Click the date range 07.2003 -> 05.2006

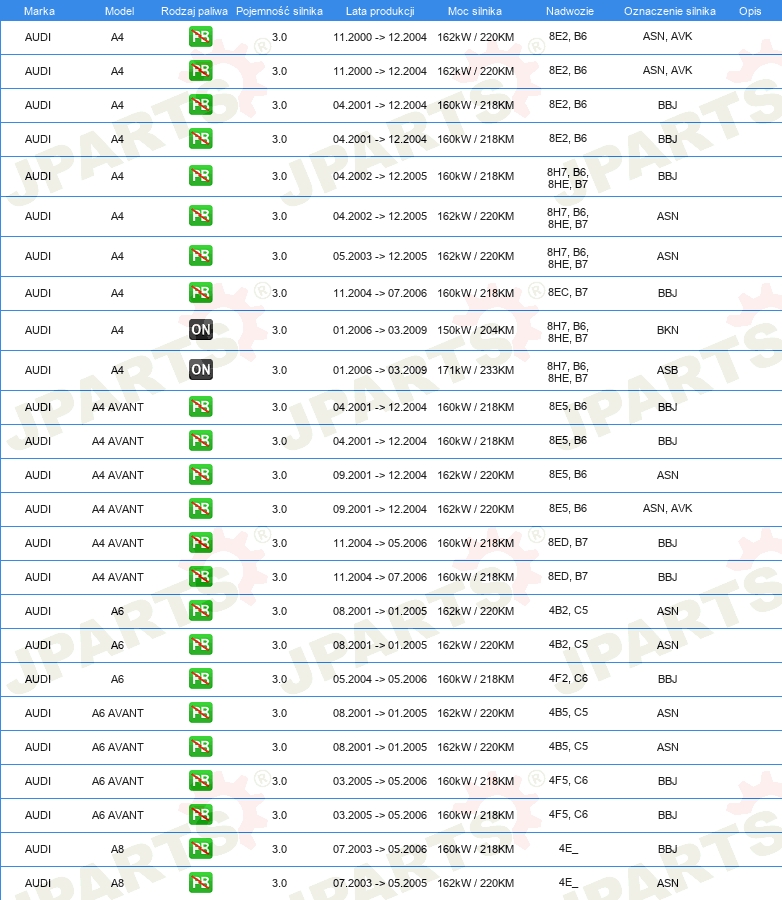pos(380,849)
